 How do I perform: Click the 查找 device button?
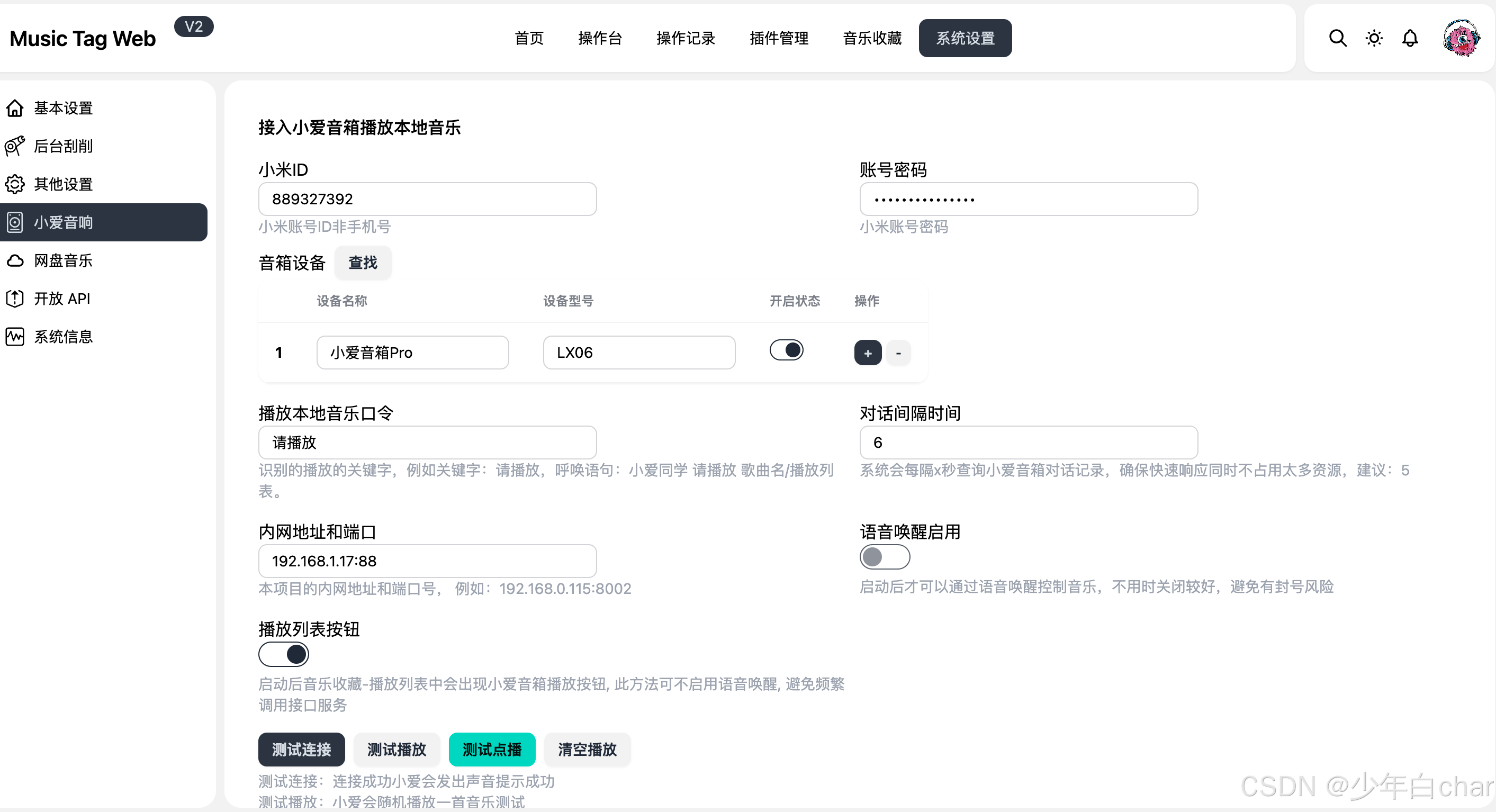363,263
